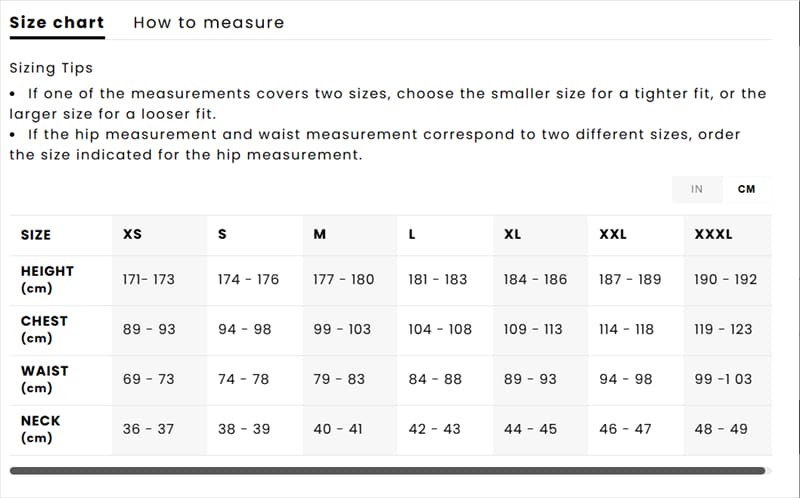Click the WAIST (cm) row label

coord(45,380)
